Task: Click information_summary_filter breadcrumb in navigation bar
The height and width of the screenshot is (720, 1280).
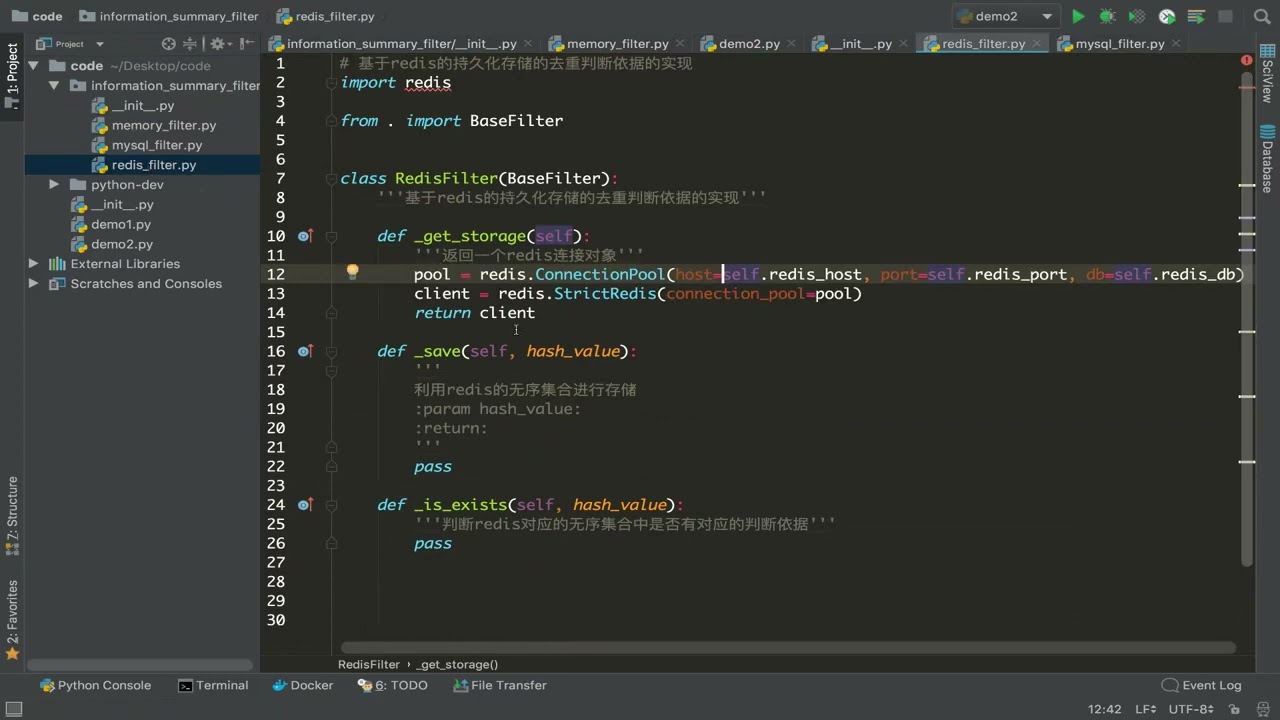Action: (x=168, y=16)
